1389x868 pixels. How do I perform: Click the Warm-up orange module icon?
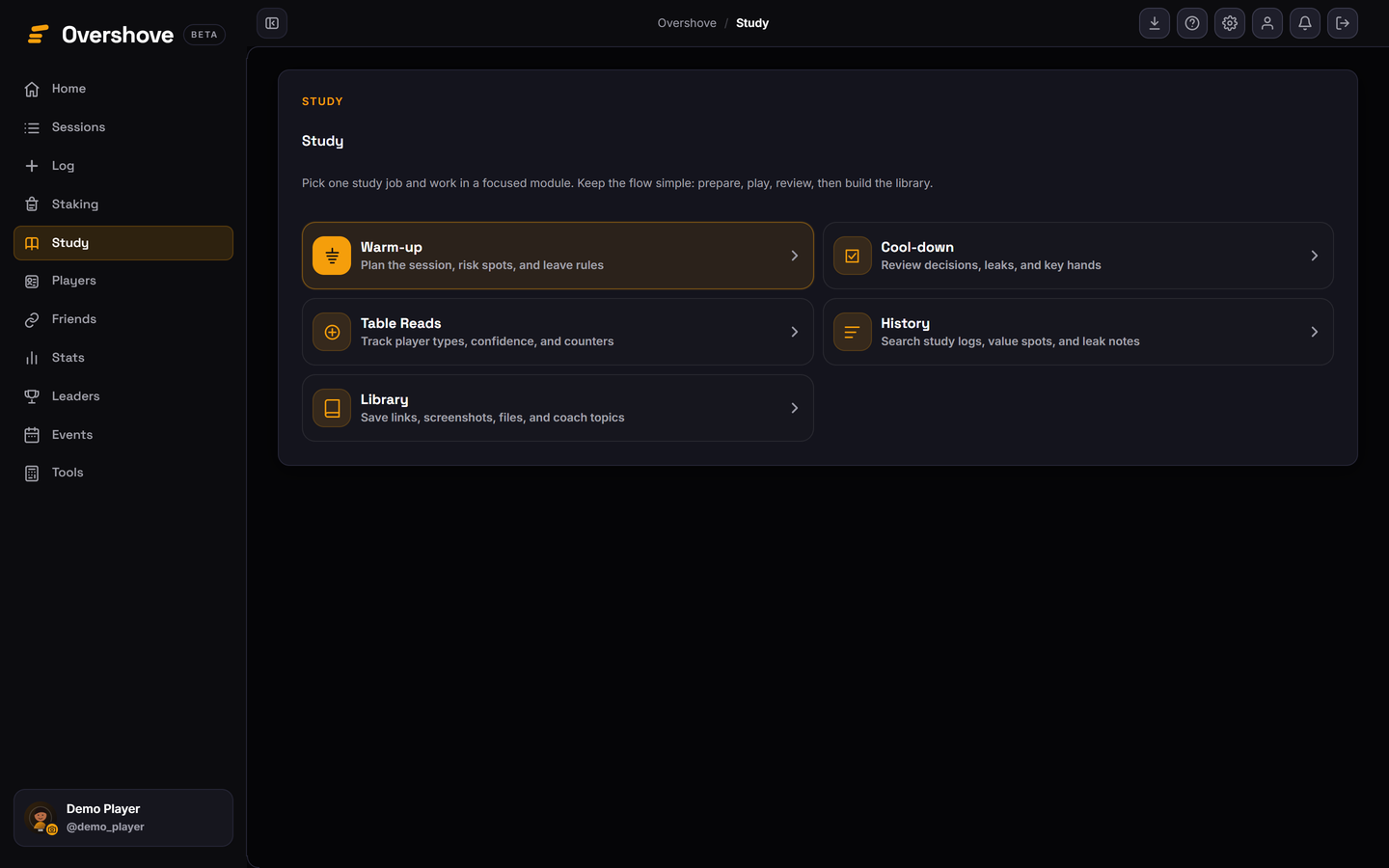pyautogui.click(x=332, y=256)
